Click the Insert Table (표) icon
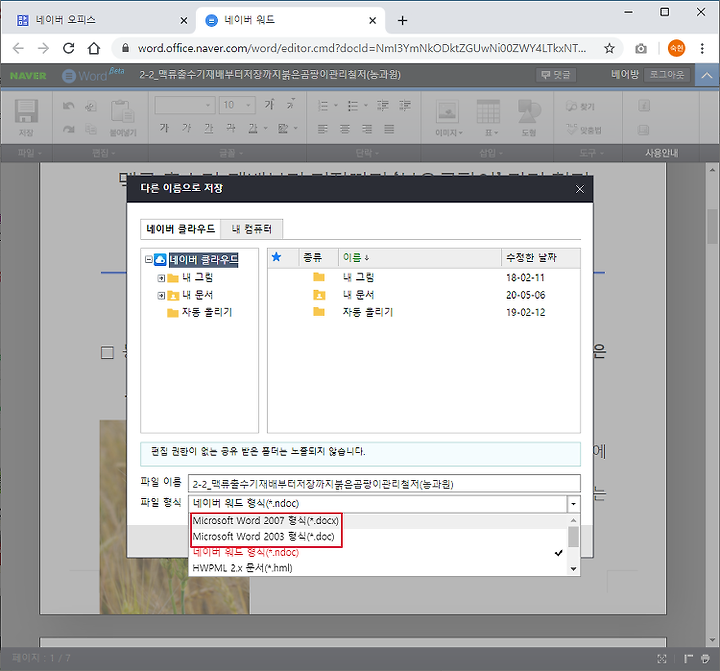 coord(488,112)
